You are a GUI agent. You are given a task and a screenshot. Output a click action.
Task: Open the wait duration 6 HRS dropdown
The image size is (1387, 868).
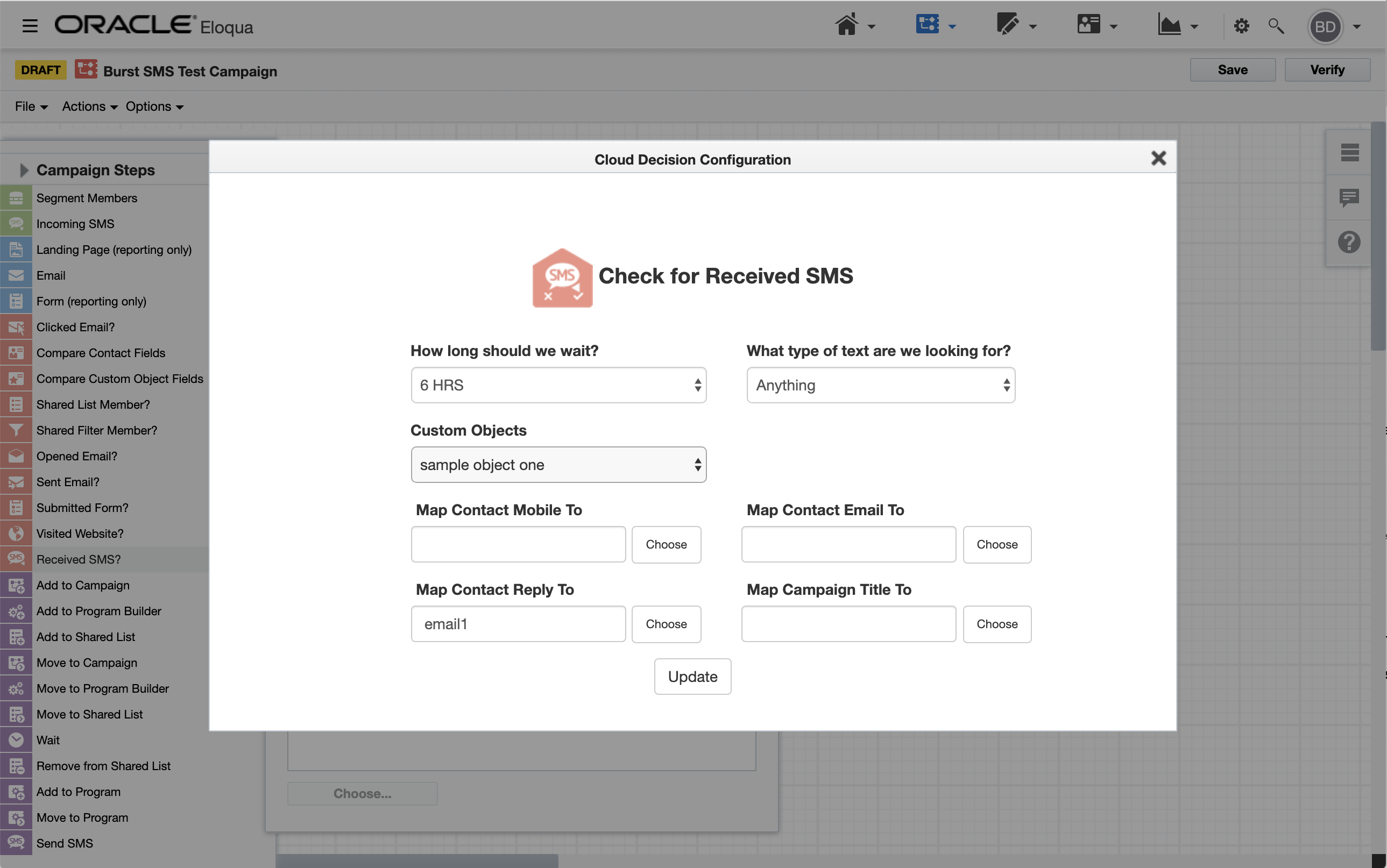click(x=558, y=385)
